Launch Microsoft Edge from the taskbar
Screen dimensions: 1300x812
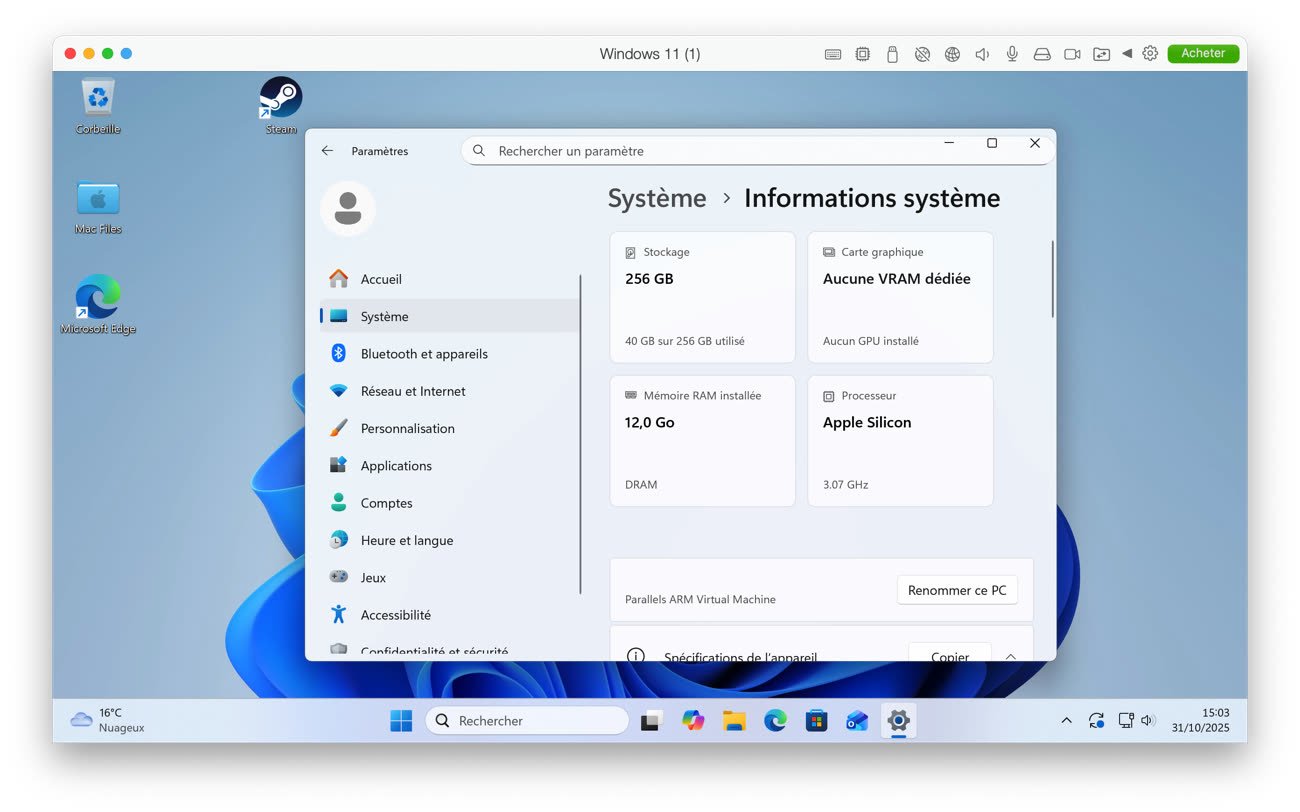[775, 720]
